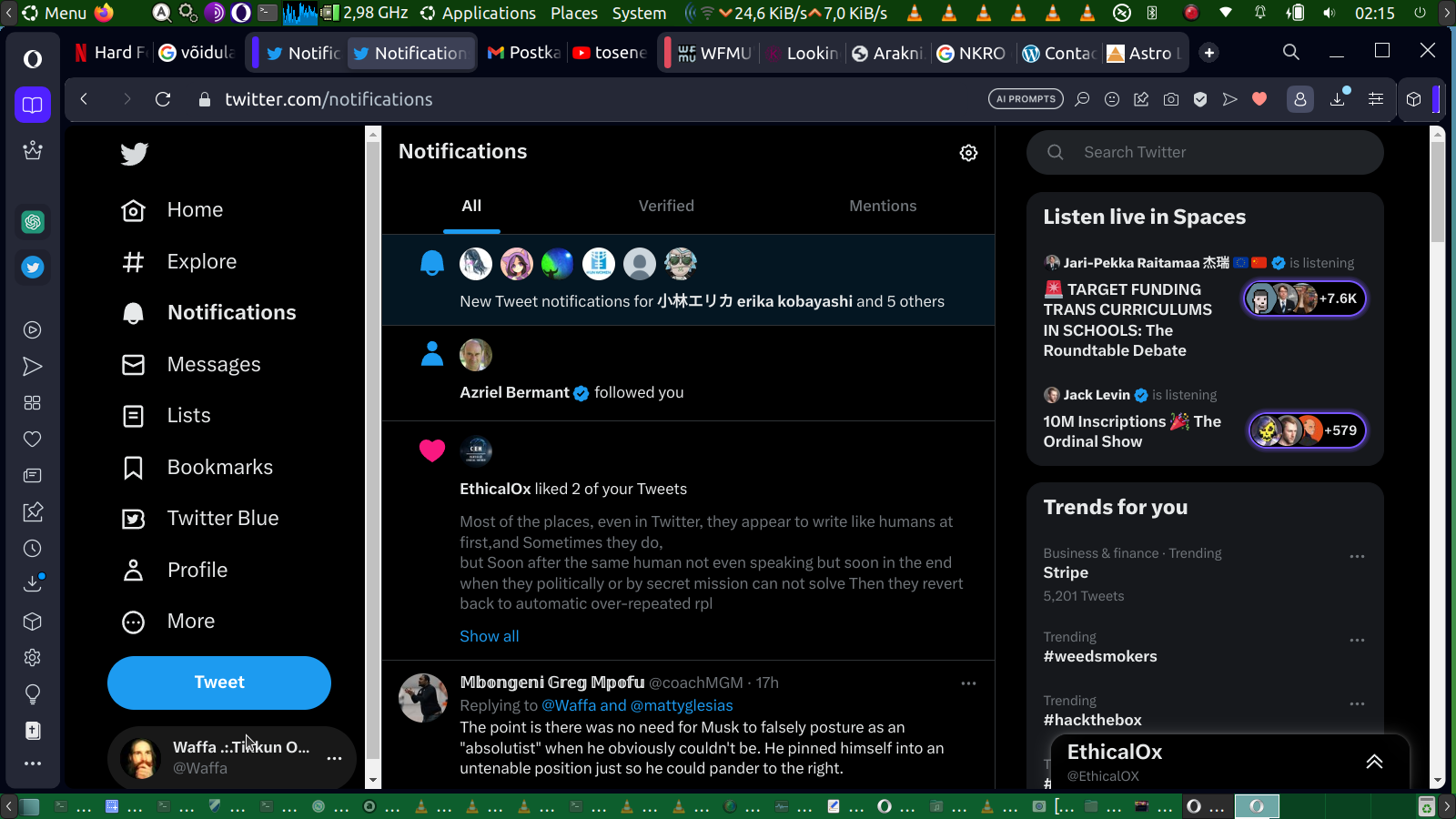The image size is (1456, 819).
Task: Expand the EthicalOx messages drawer
Action: coord(1374,762)
